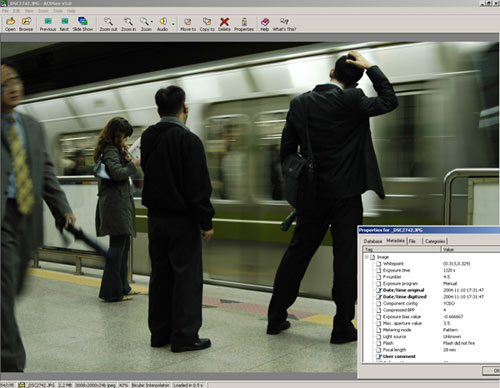The height and width of the screenshot is (388, 500).
Task: Select the Focal length row
Action: tap(437, 350)
